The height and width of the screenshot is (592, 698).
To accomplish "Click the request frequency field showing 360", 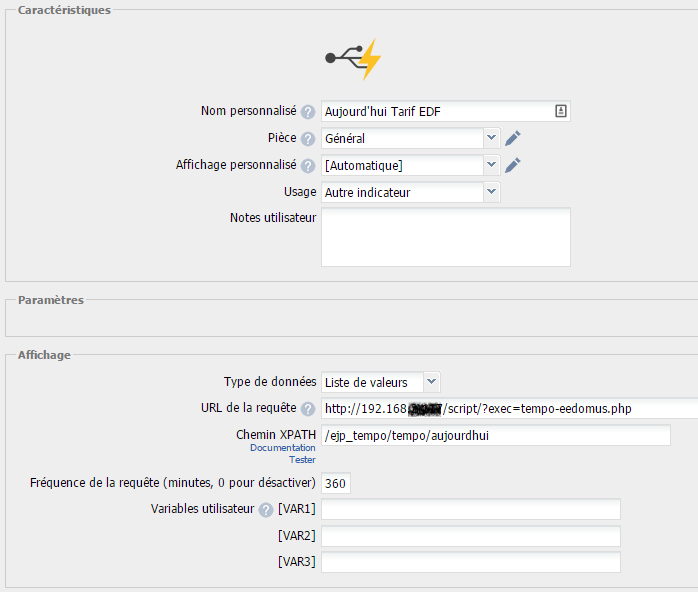I will click(336, 483).
